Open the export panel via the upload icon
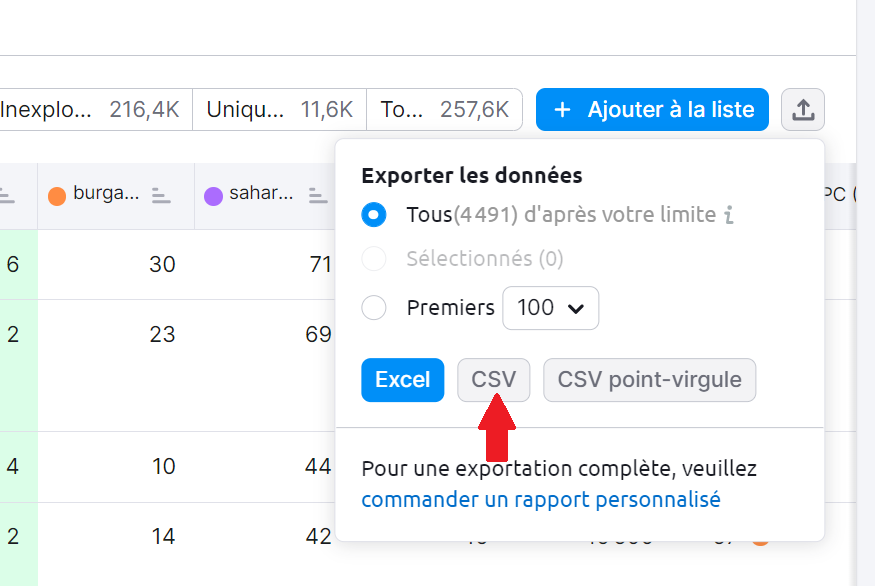 pos(803,110)
